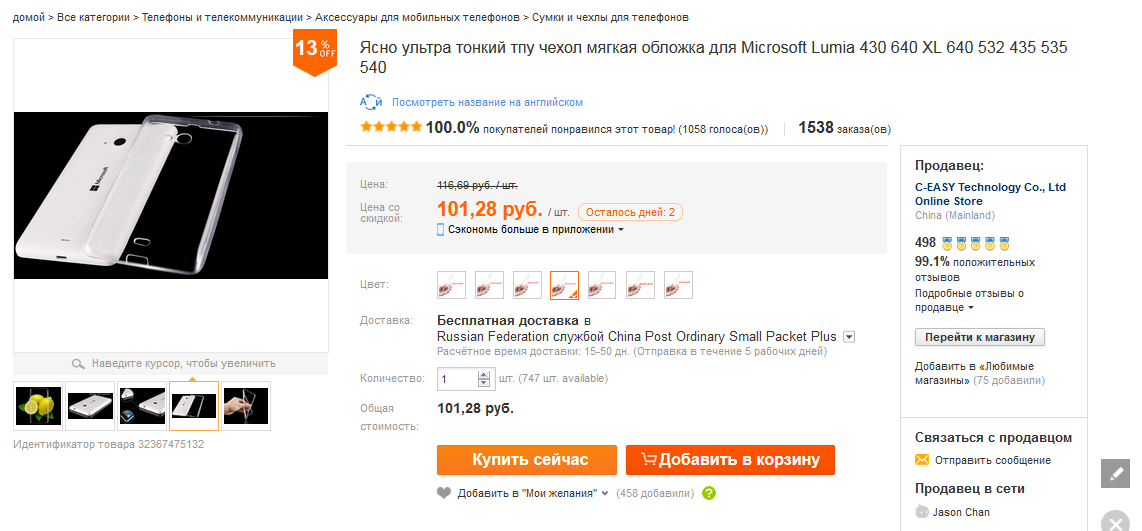Click the five-star product rating
This screenshot has width=1142, height=531.
[390, 128]
